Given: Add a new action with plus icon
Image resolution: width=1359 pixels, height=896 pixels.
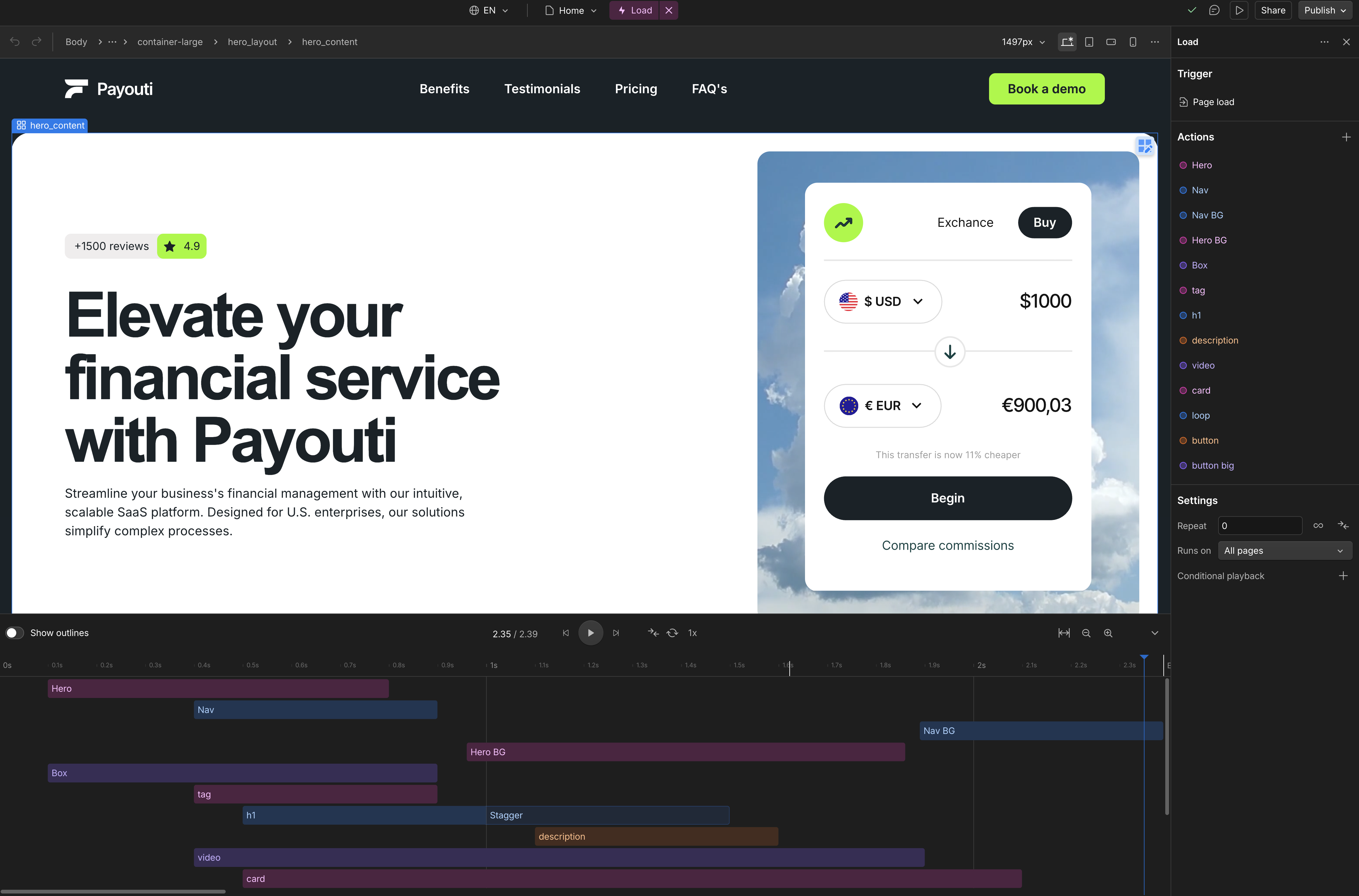Looking at the screenshot, I should coord(1346,137).
